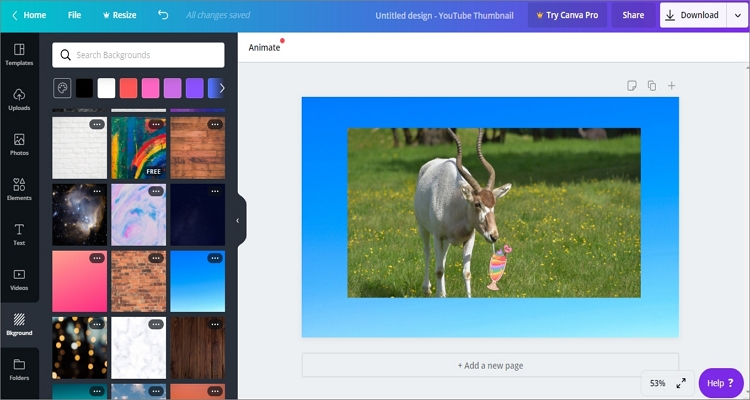Click Add a new page
The image size is (750, 400).
click(x=490, y=366)
